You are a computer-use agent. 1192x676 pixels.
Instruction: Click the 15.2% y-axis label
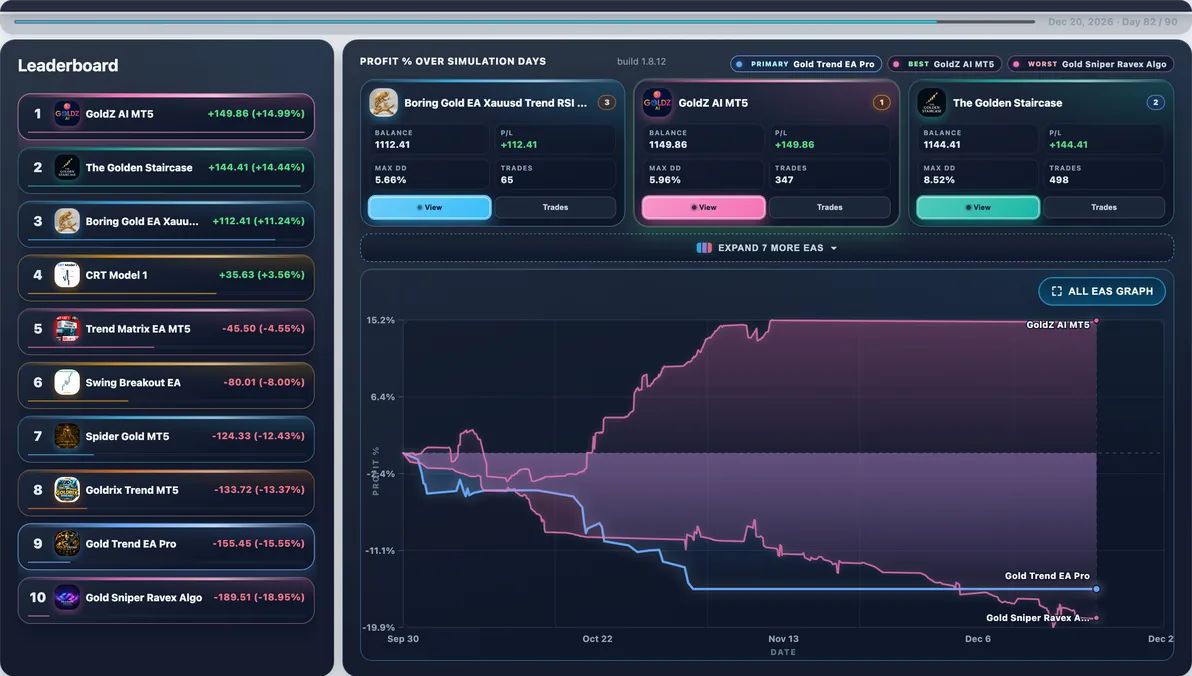click(x=381, y=320)
